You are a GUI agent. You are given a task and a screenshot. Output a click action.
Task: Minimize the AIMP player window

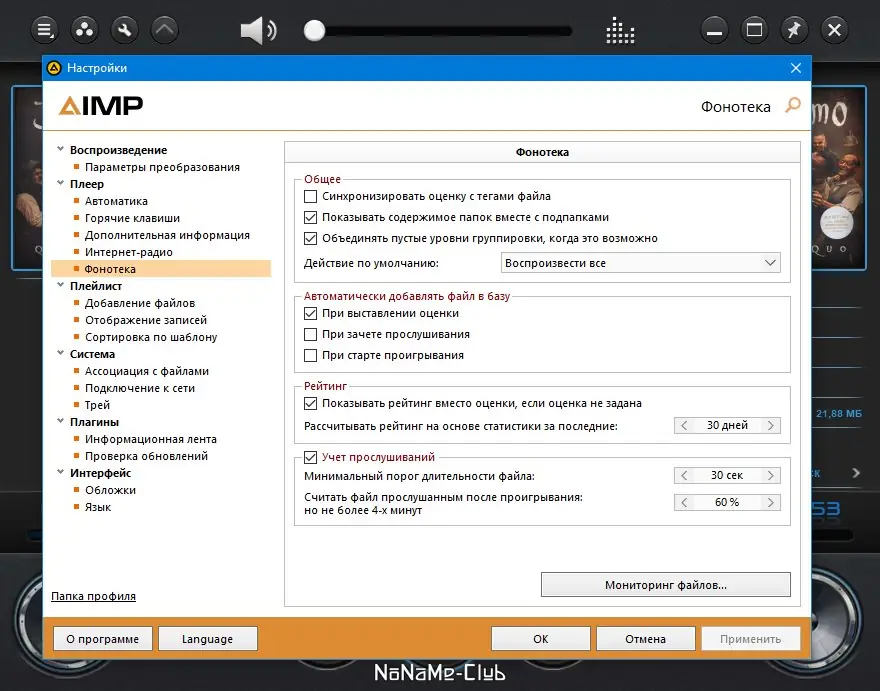(714, 30)
